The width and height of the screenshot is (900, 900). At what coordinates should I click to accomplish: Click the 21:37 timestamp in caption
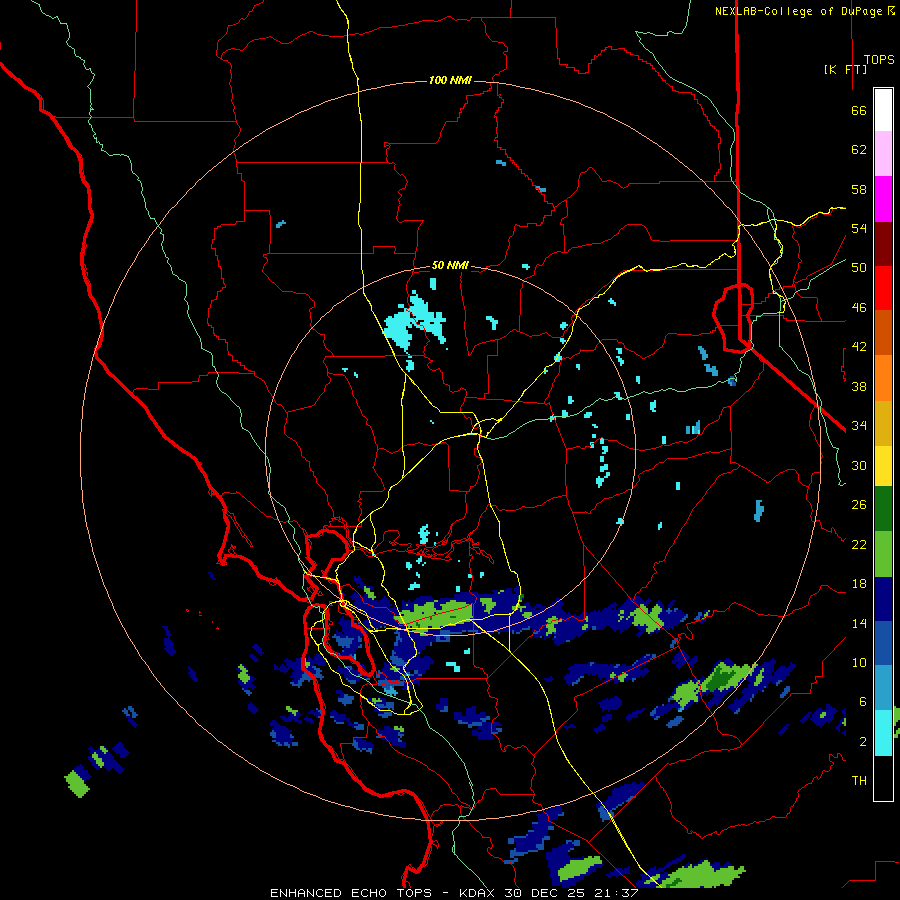pyautogui.click(x=624, y=893)
